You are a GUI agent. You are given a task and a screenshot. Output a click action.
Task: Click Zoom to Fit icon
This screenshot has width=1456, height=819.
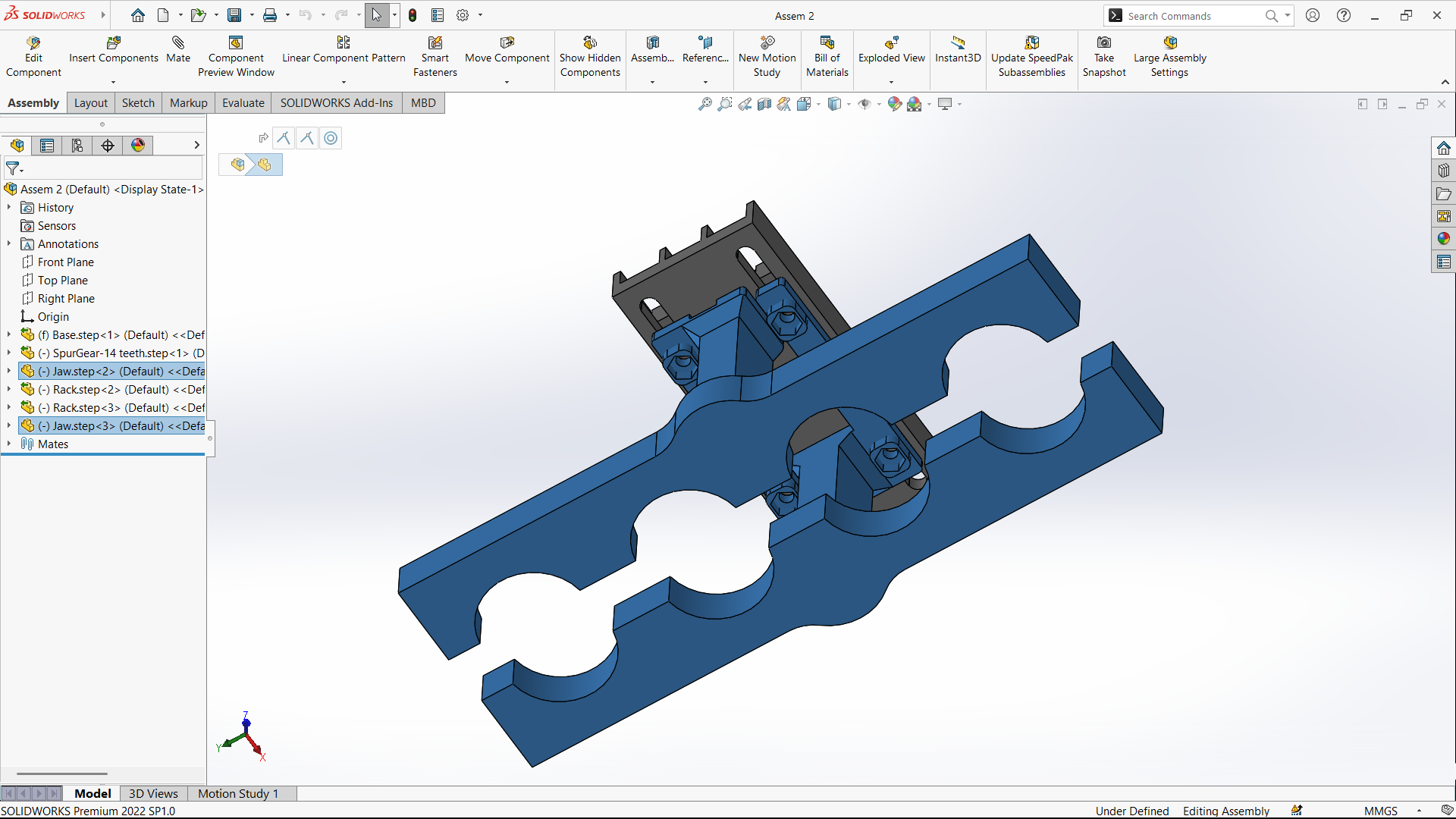(705, 104)
